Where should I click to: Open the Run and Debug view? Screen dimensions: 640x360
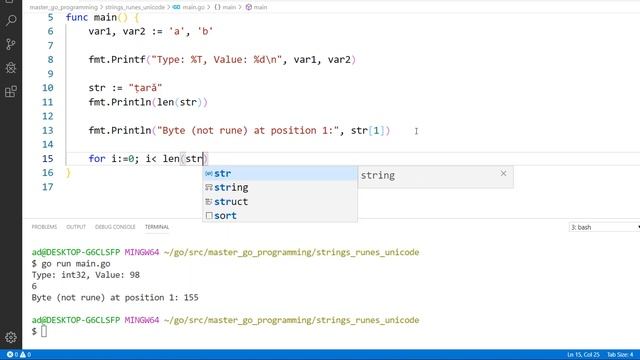coord(11,68)
